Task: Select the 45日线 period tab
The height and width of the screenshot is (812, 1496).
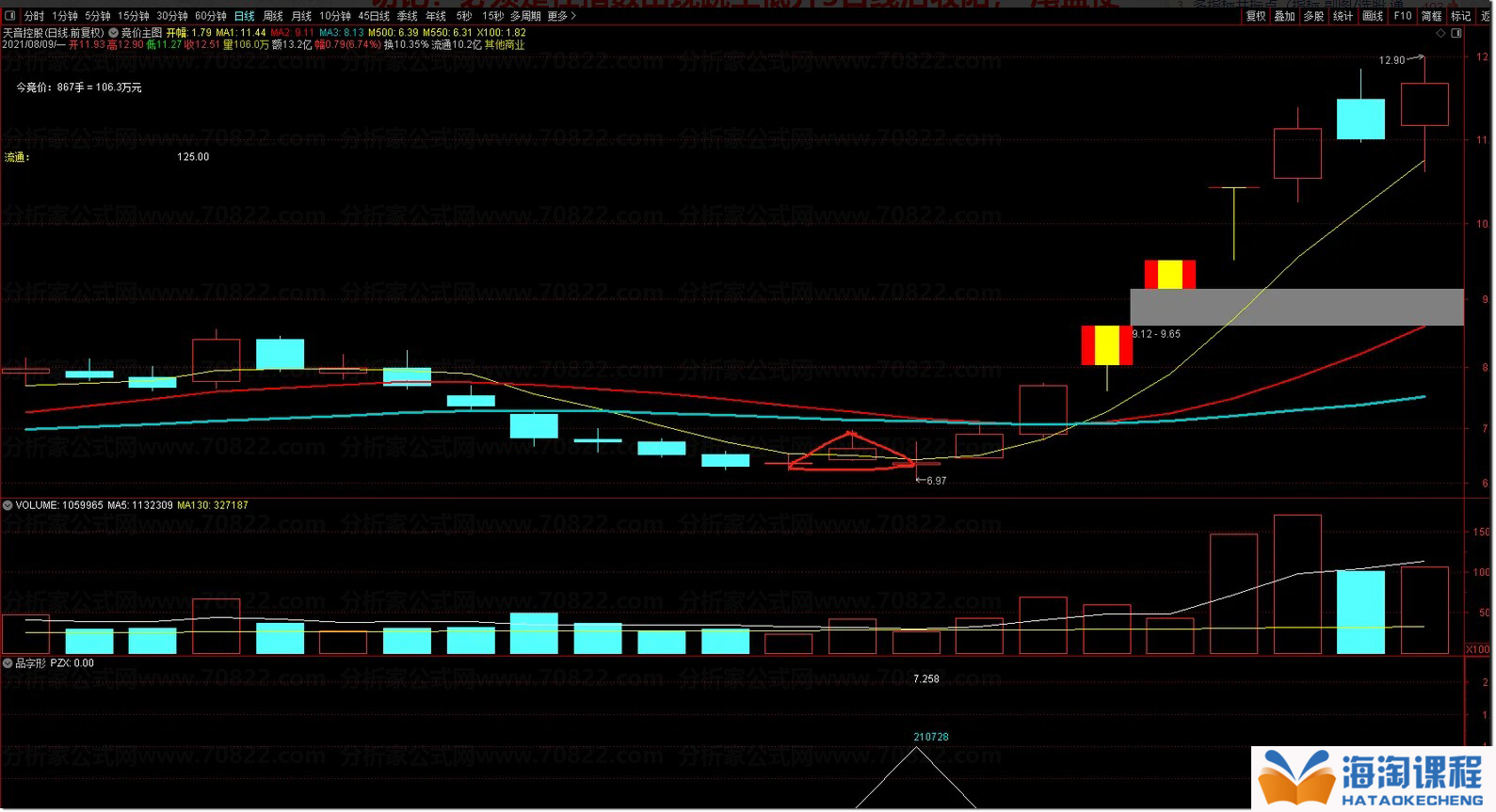Action: pyautogui.click(x=374, y=16)
